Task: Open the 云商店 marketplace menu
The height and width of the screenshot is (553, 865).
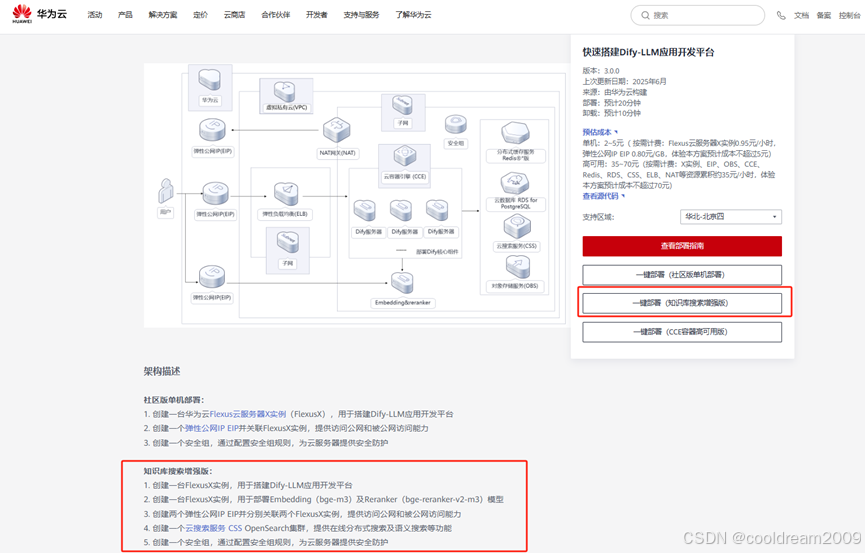Action: 234,15
